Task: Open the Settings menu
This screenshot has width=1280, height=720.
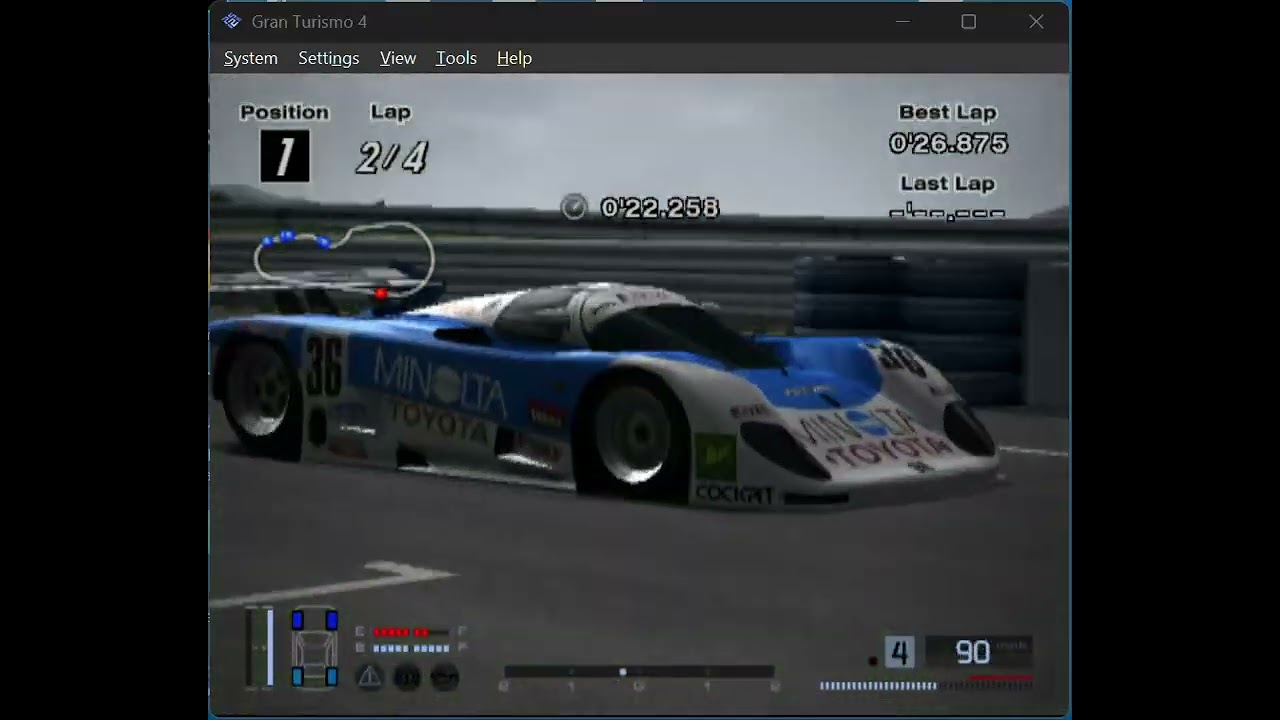Action: tap(328, 58)
